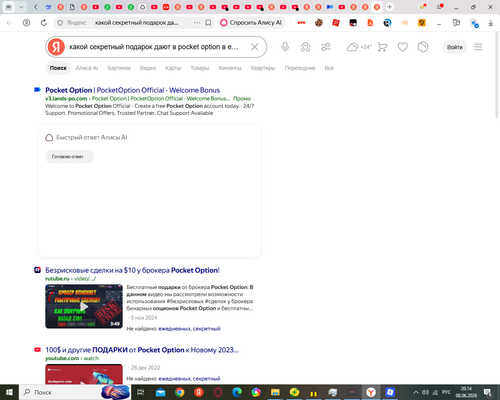Open File Explorer from the taskbar

[275, 392]
